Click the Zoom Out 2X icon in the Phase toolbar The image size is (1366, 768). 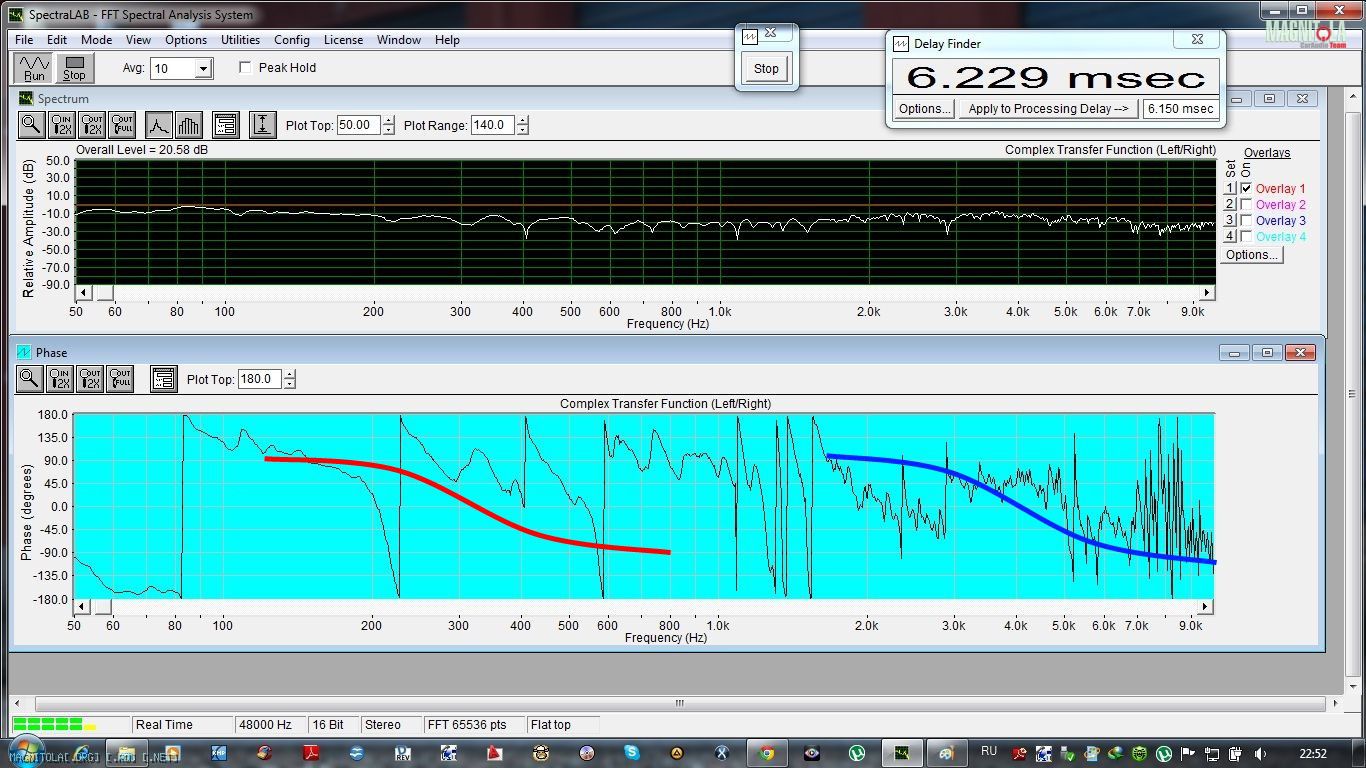[x=90, y=379]
